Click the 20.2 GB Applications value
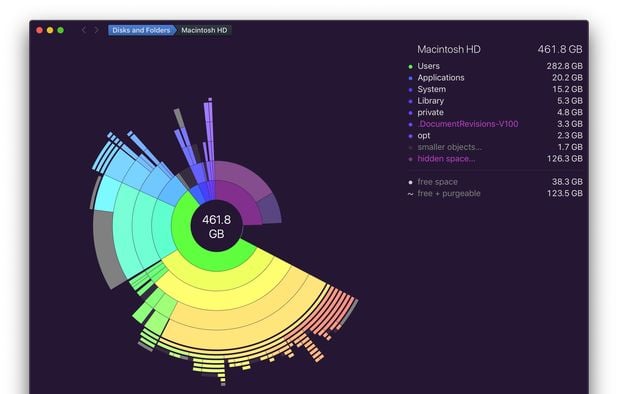 [x=567, y=78]
